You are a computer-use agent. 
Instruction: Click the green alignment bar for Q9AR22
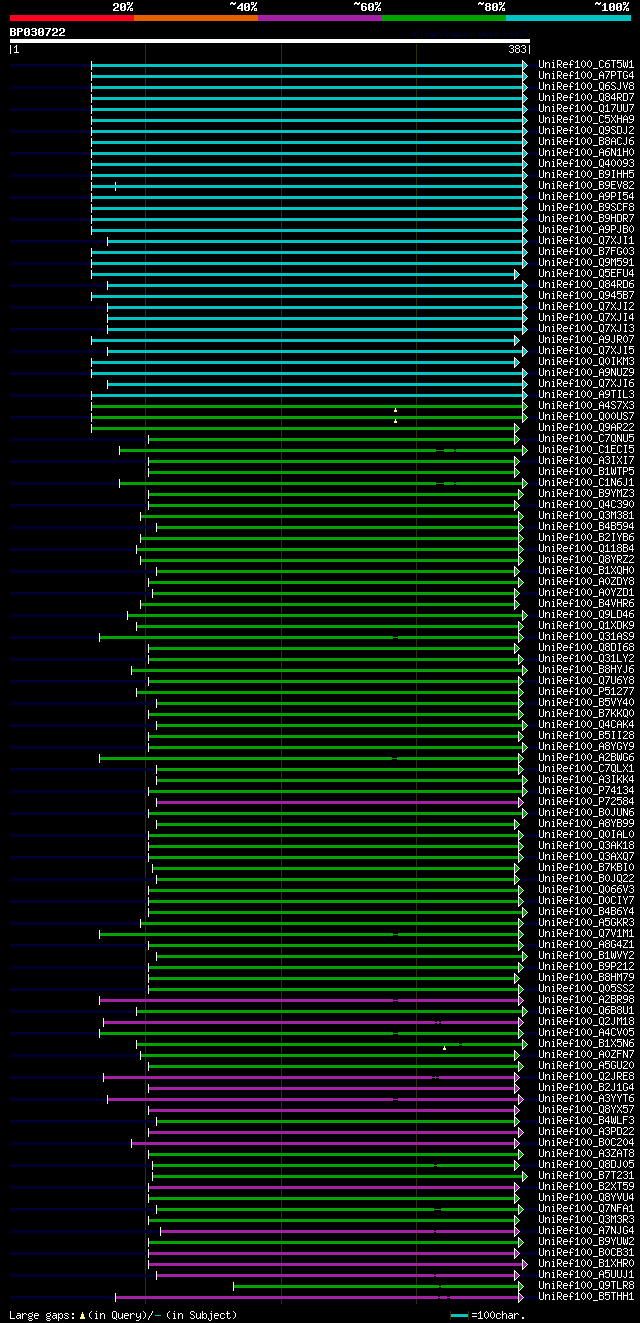point(305,427)
